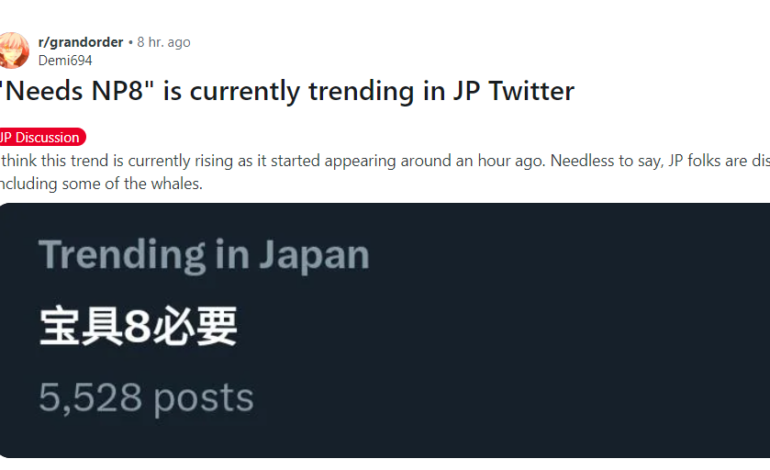Click the body line mentioning the whales
770x470 pixels.
click(x=100, y=184)
